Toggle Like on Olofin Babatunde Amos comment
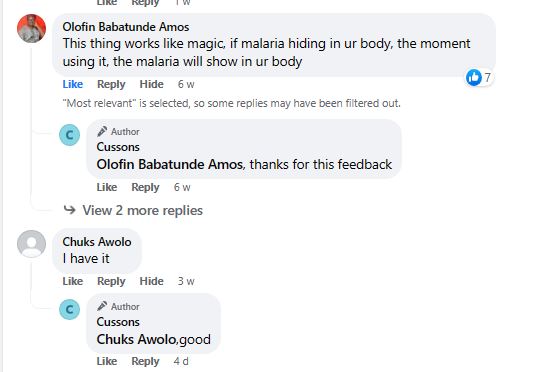 point(73,84)
